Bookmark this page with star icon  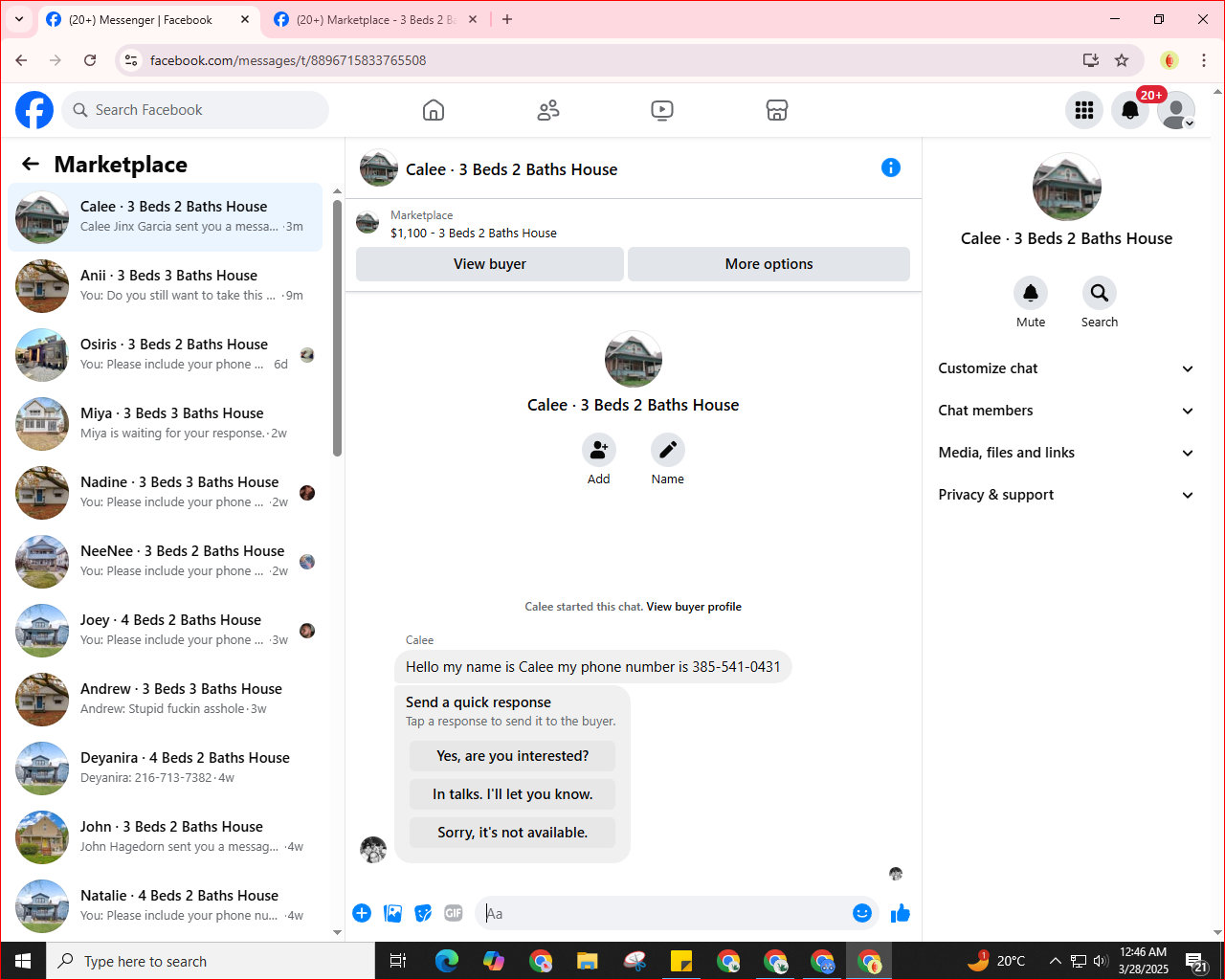tap(1122, 60)
